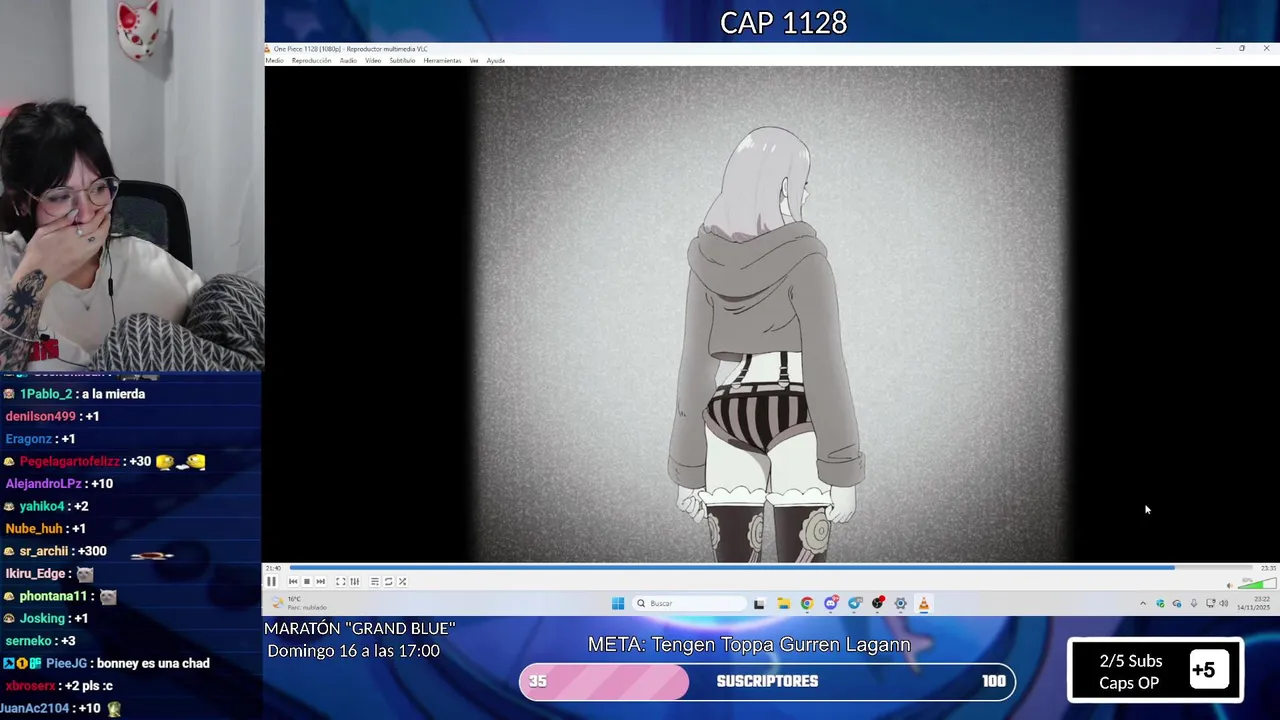Toggle loop mode in VLC
The image size is (1280, 720).
(389, 581)
